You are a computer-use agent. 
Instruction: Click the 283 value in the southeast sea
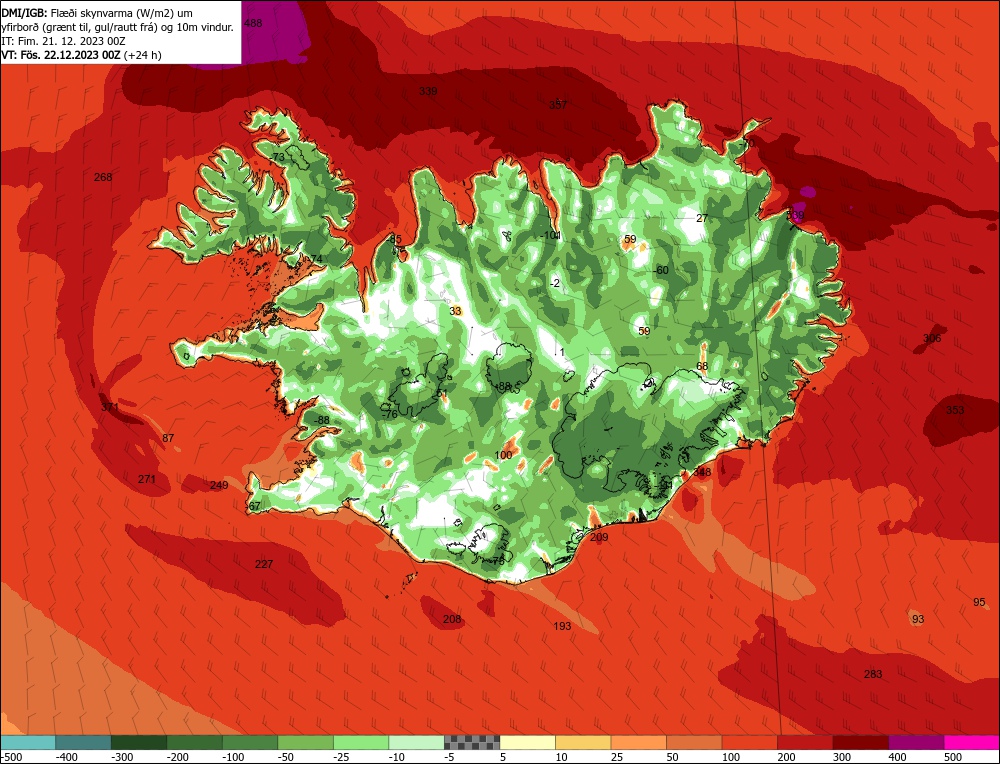click(x=873, y=674)
